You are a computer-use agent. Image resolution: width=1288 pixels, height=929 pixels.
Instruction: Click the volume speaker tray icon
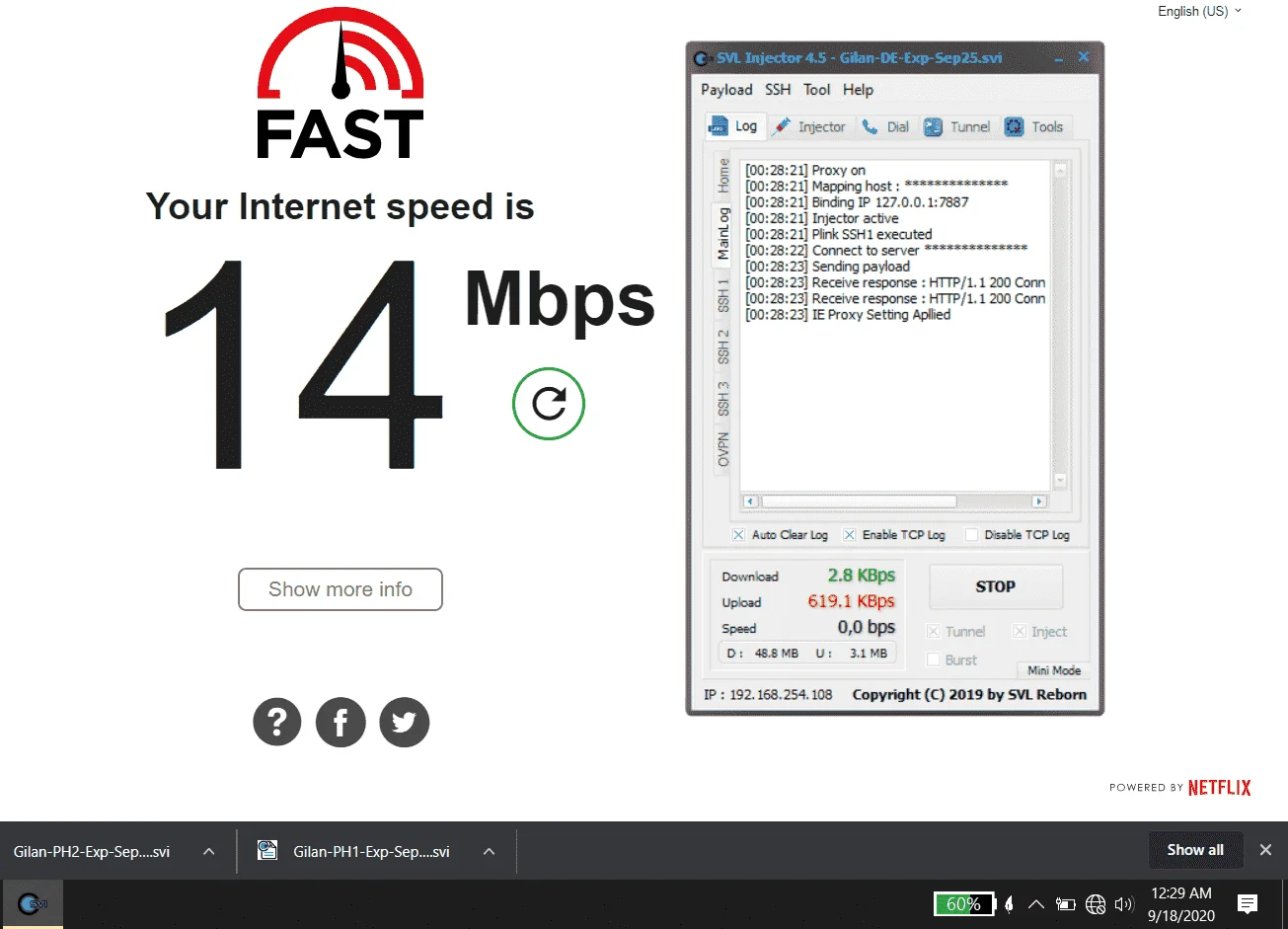tap(1123, 904)
